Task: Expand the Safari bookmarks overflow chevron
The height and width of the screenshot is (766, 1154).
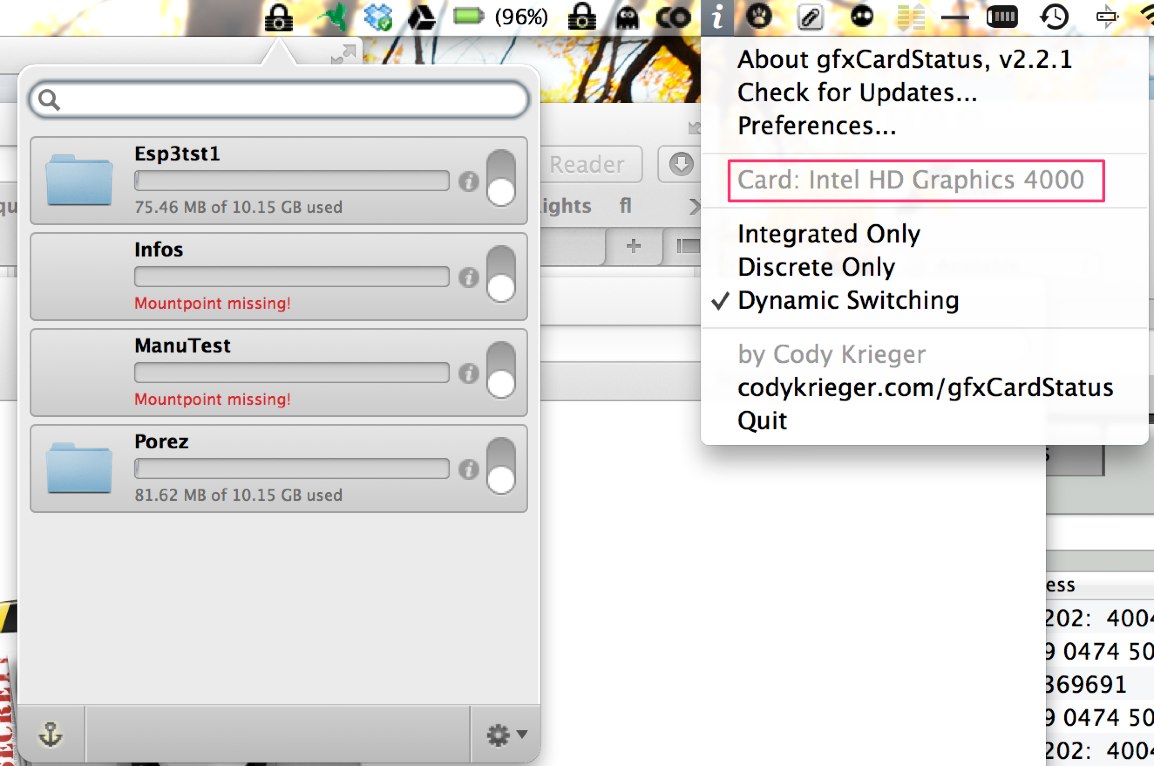Action: pos(694,207)
